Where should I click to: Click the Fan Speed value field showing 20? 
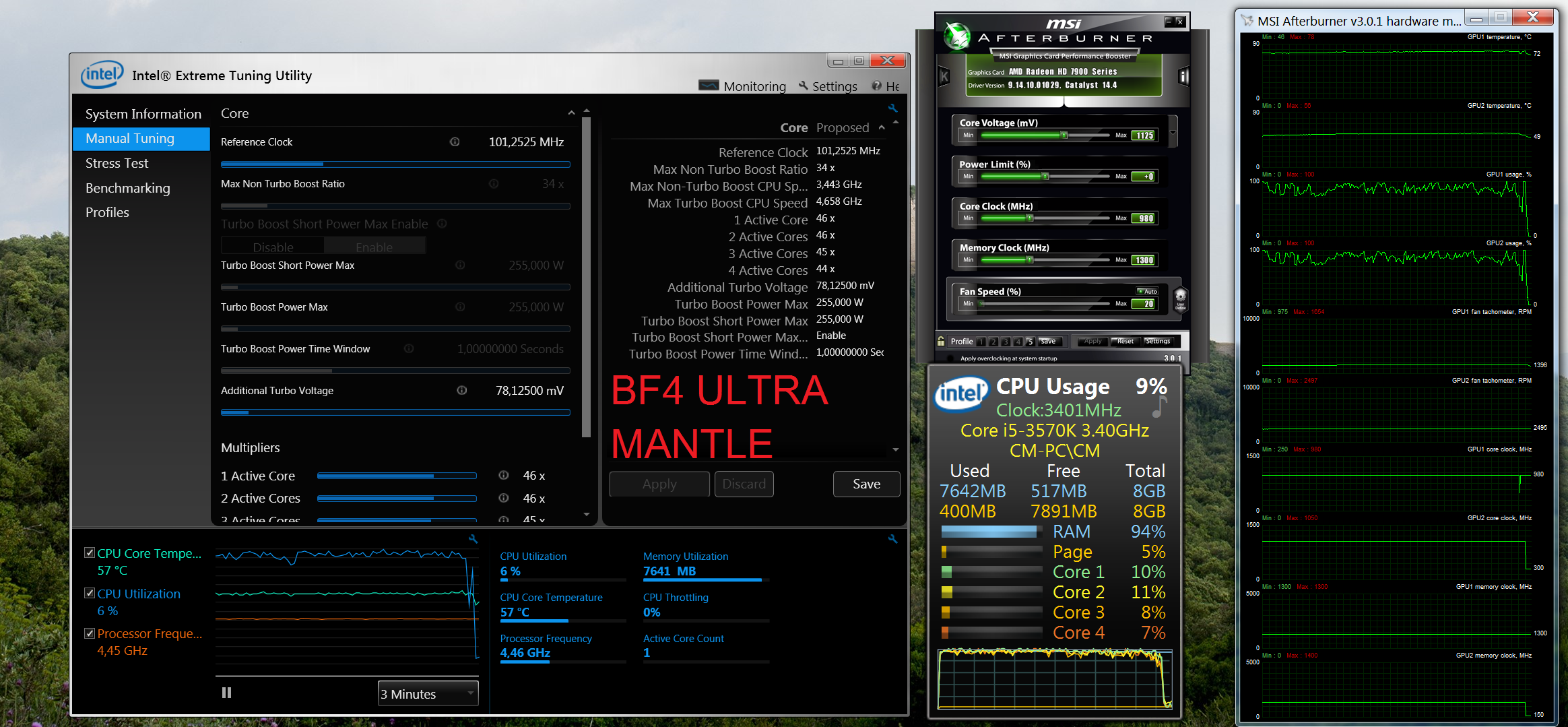tap(1144, 304)
